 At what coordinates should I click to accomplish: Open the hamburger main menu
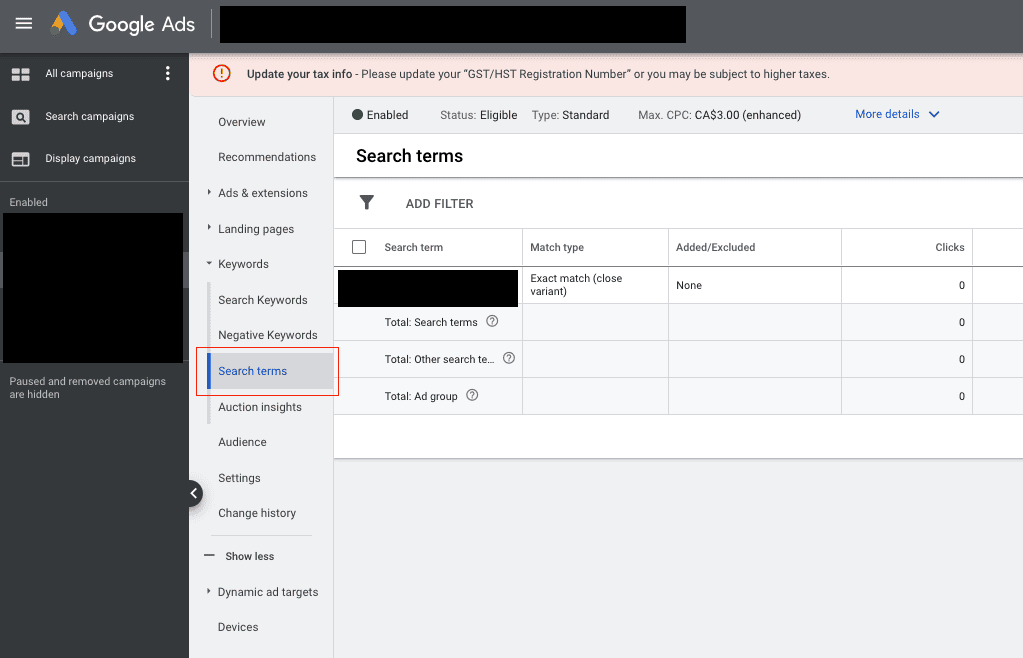tap(24, 24)
